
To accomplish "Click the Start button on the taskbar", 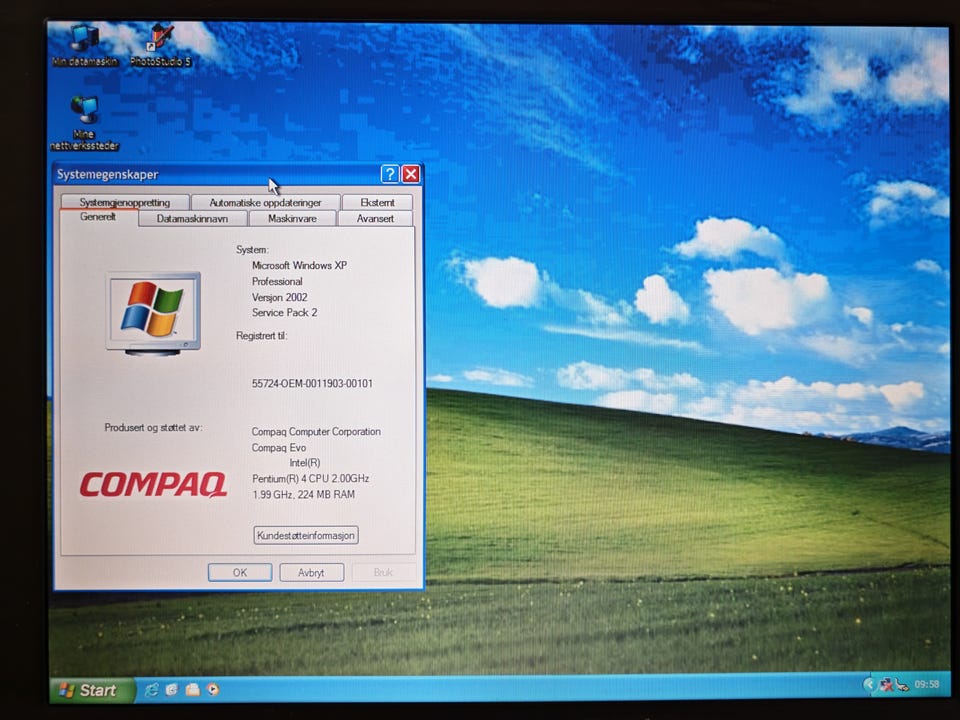I will pos(92,690).
